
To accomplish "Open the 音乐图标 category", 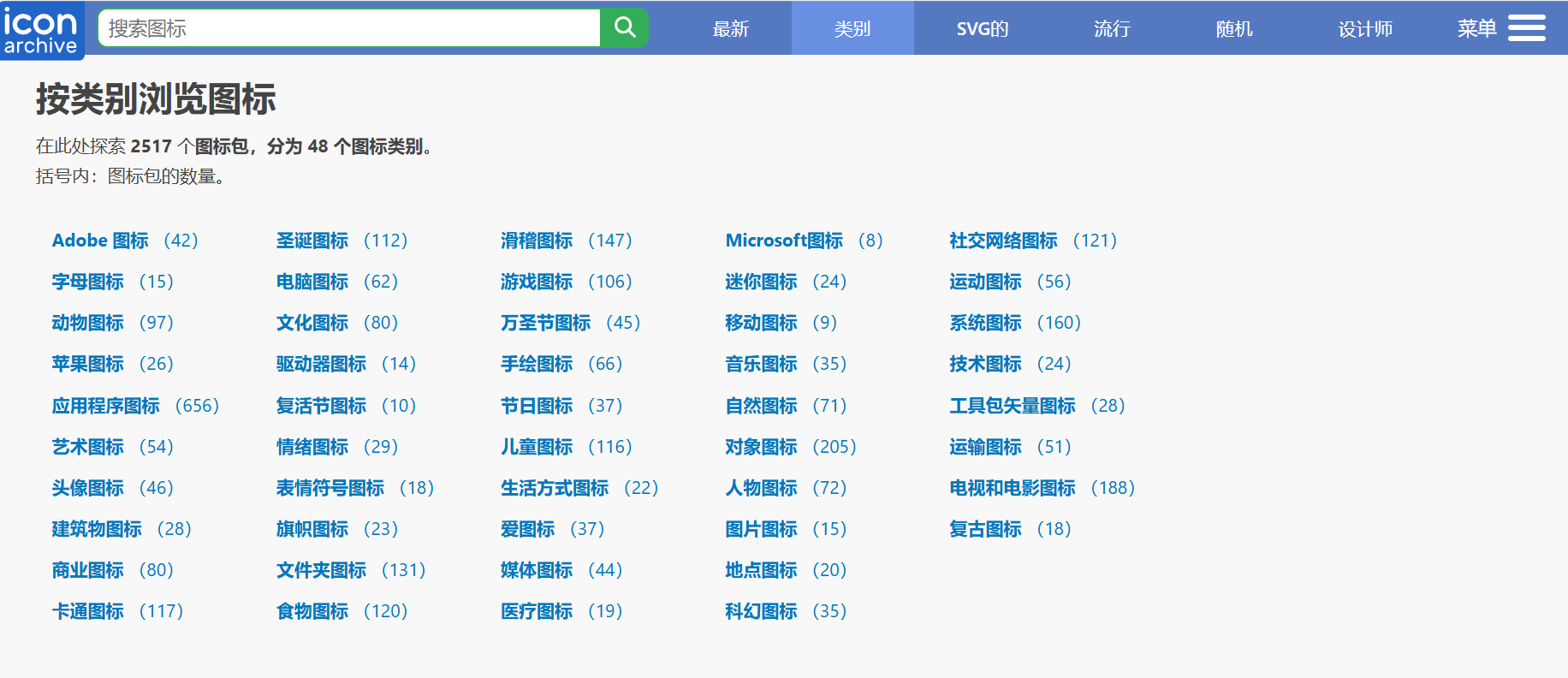I will pyautogui.click(x=761, y=364).
